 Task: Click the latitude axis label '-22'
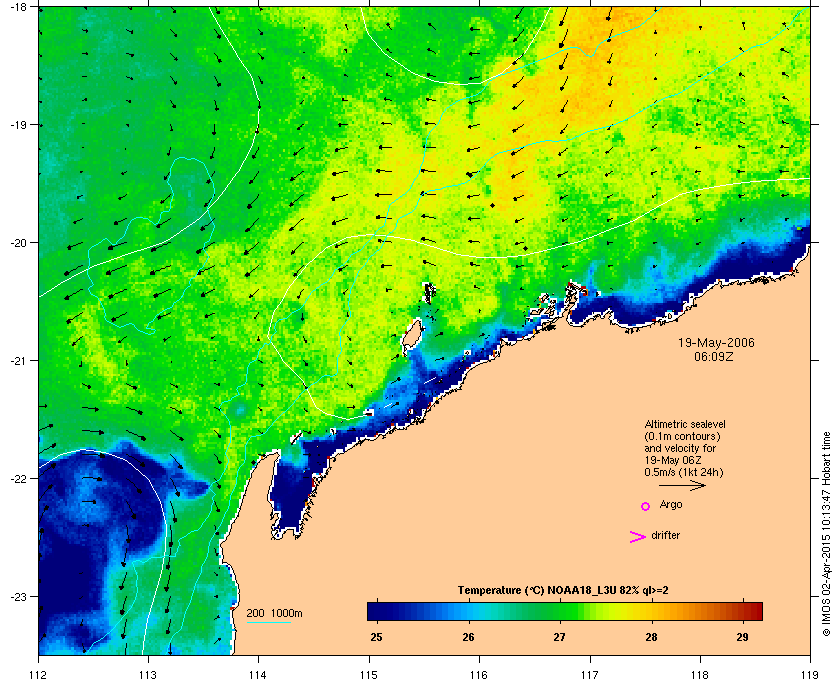pos(19,479)
